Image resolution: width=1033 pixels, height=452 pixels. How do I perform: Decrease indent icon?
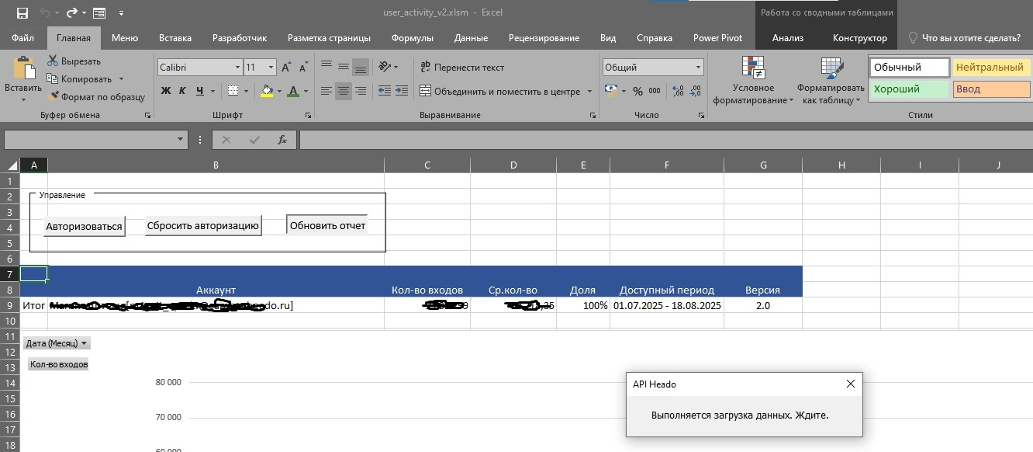coord(385,91)
